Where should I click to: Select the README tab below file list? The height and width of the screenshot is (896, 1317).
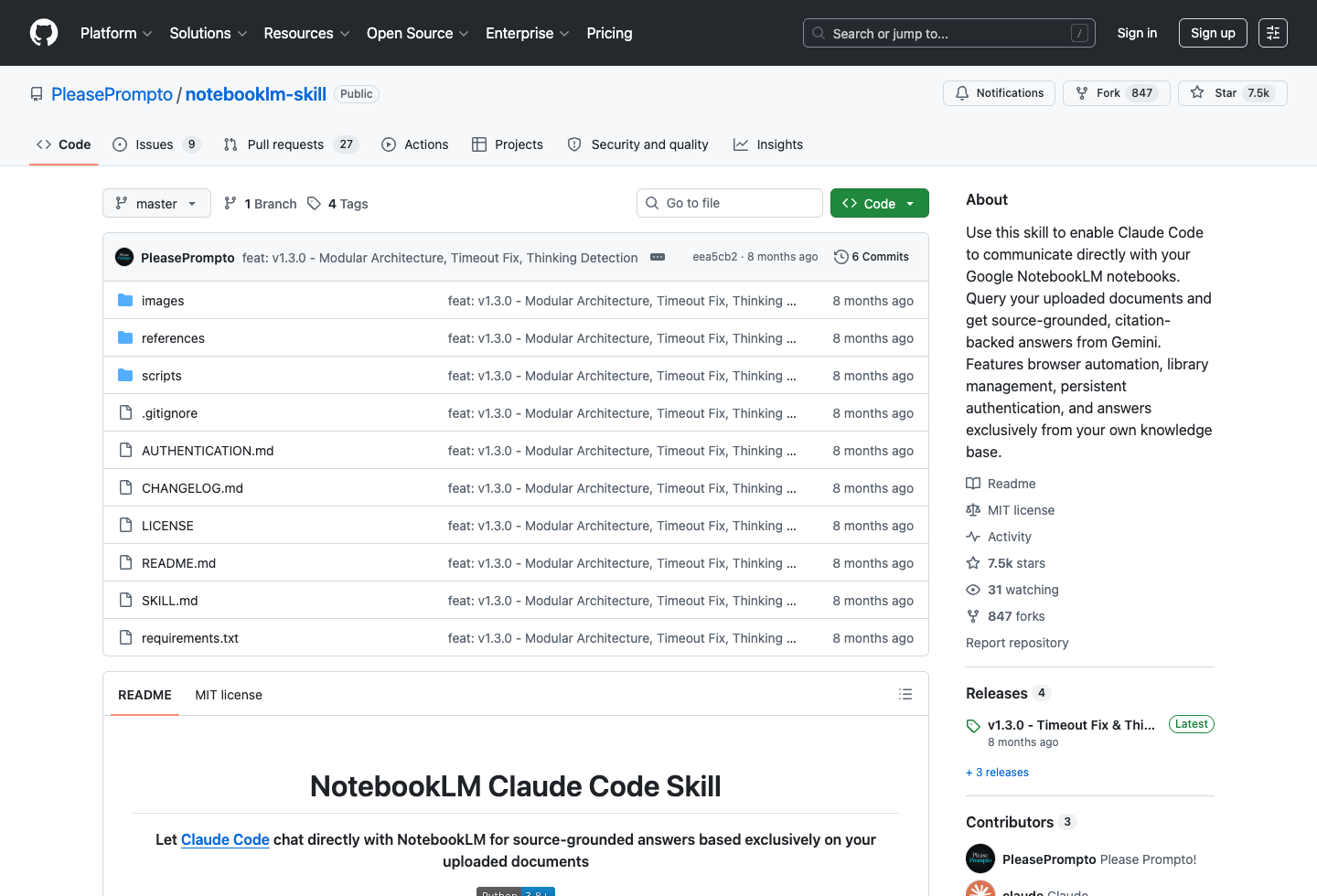(145, 695)
